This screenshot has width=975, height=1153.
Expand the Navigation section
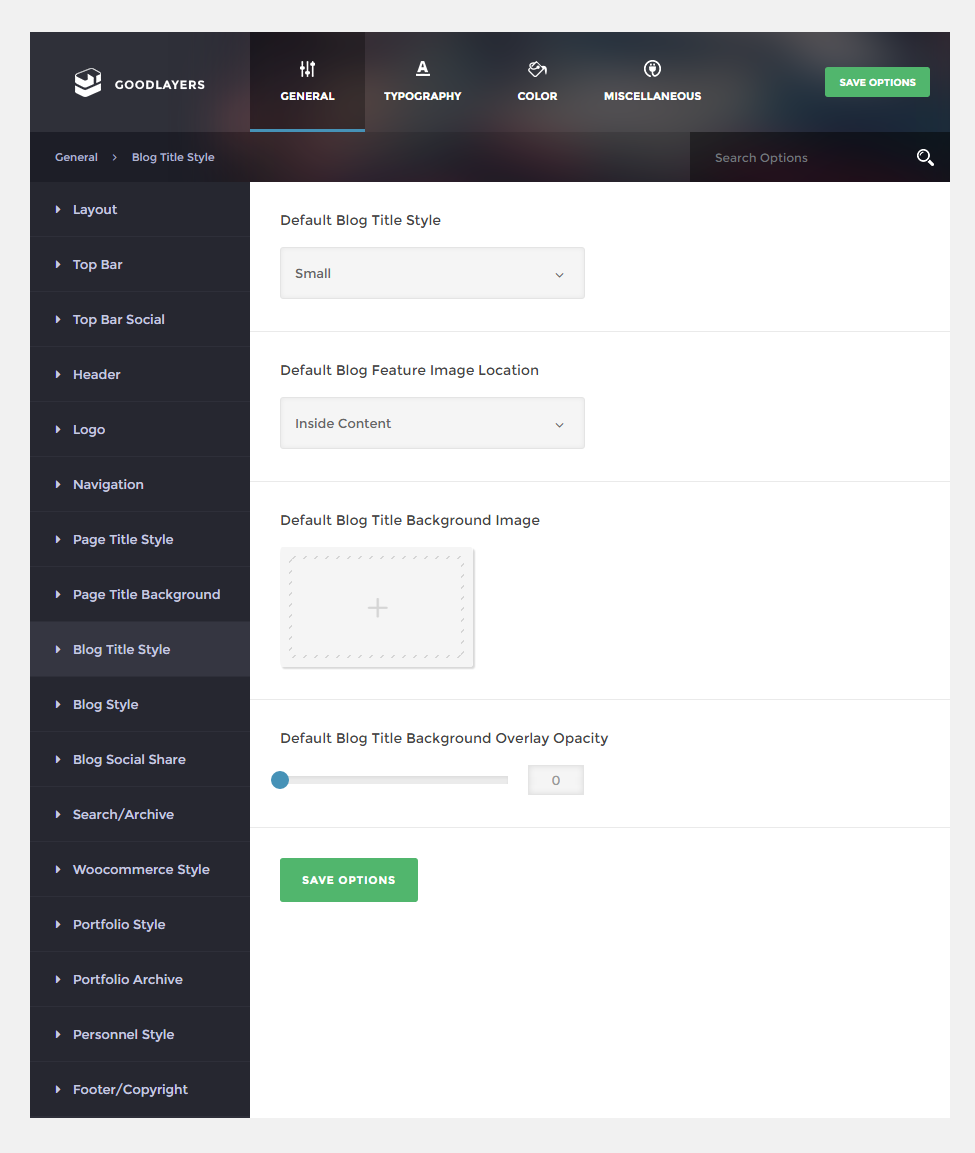pyautogui.click(x=140, y=485)
